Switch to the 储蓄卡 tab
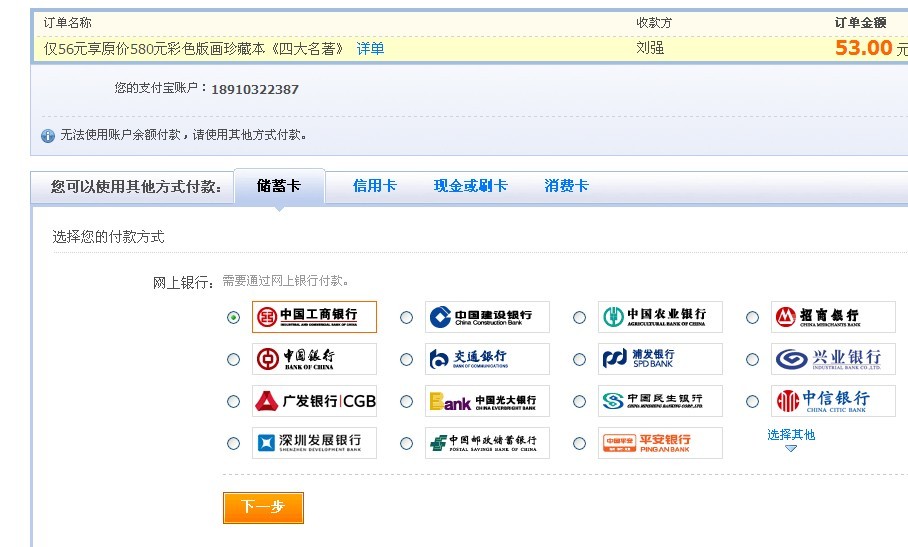Screen dimensions: 908x547 279,186
